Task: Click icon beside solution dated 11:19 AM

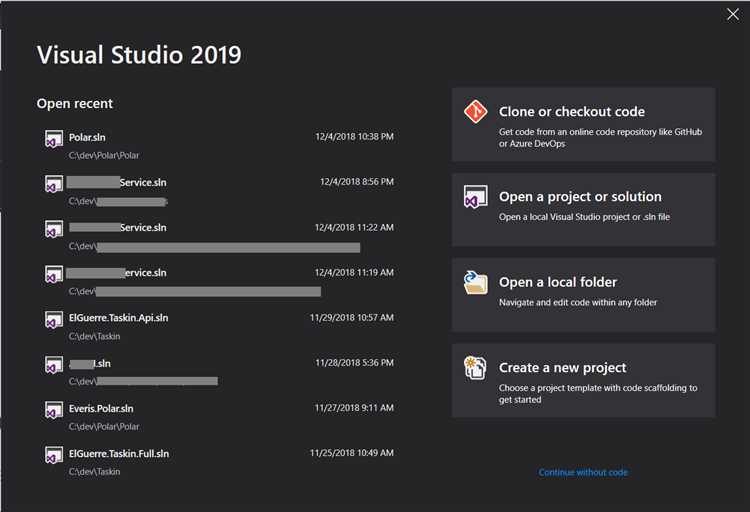Action: point(54,274)
